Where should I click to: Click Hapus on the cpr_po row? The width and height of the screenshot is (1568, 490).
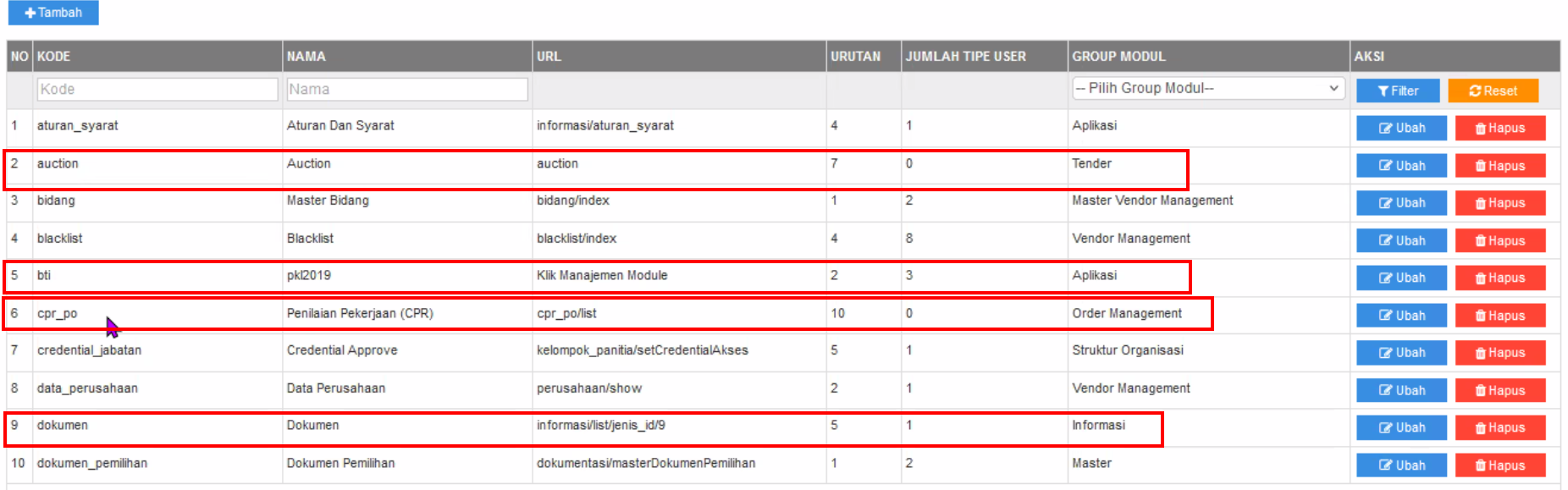tap(1499, 316)
